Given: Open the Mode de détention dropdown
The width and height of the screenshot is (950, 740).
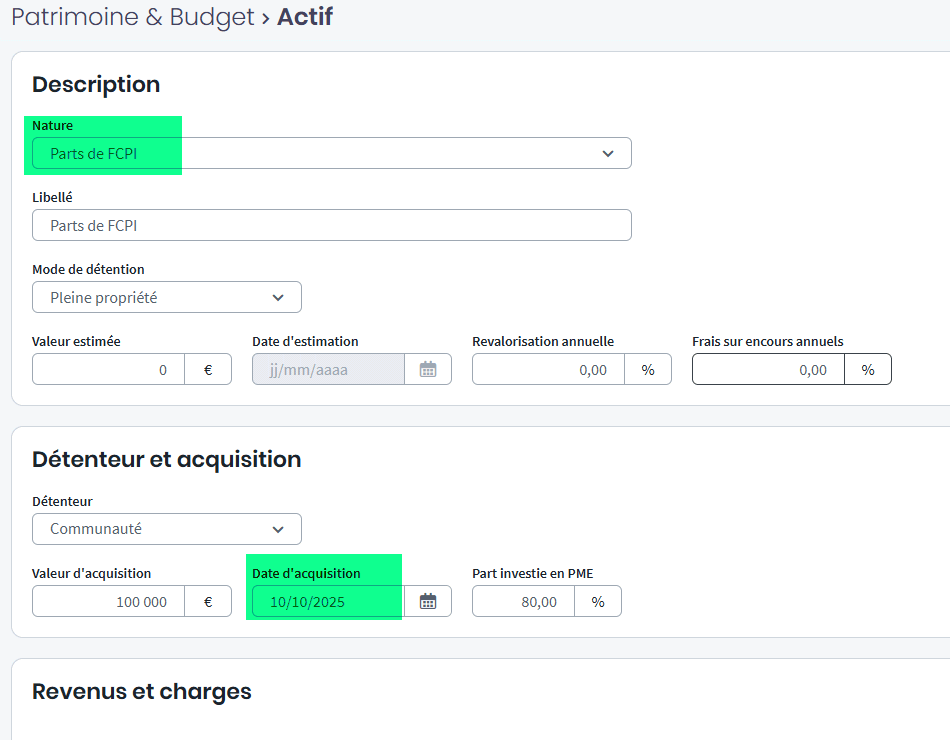Looking at the screenshot, I should tap(166, 297).
